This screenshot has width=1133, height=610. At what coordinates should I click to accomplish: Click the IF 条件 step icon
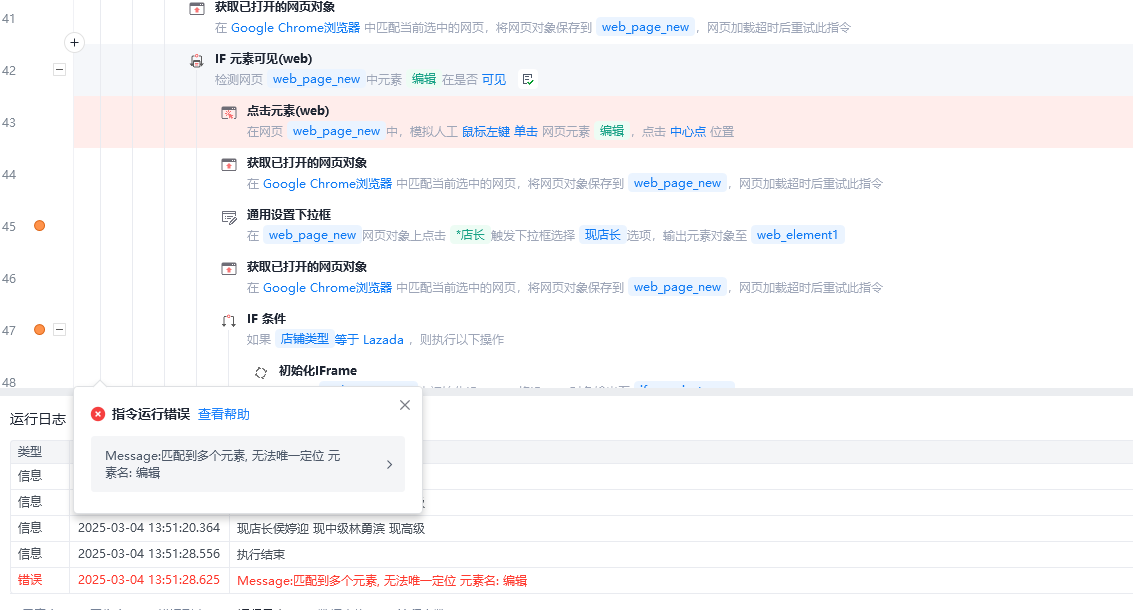229,321
